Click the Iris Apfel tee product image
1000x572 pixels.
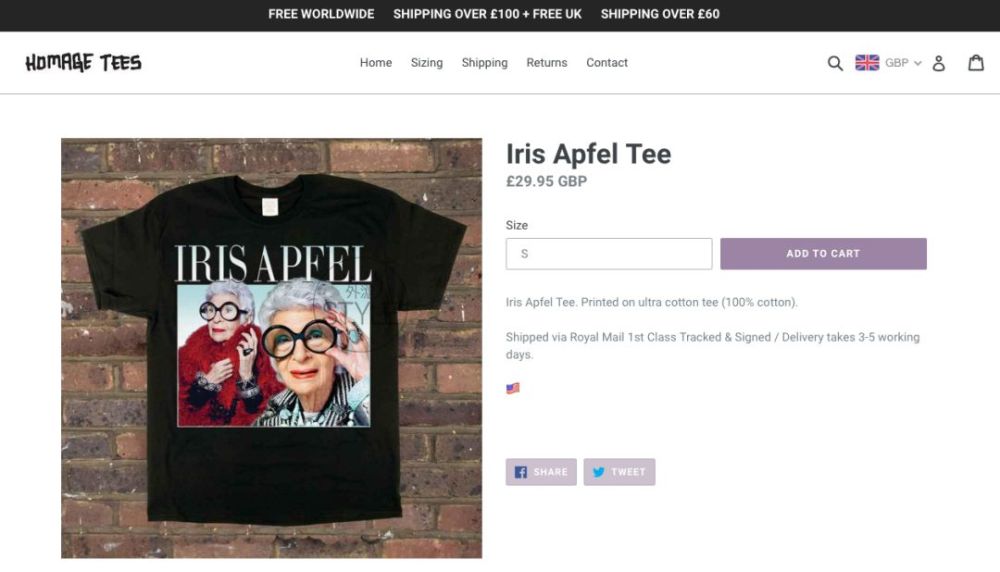(271, 348)
